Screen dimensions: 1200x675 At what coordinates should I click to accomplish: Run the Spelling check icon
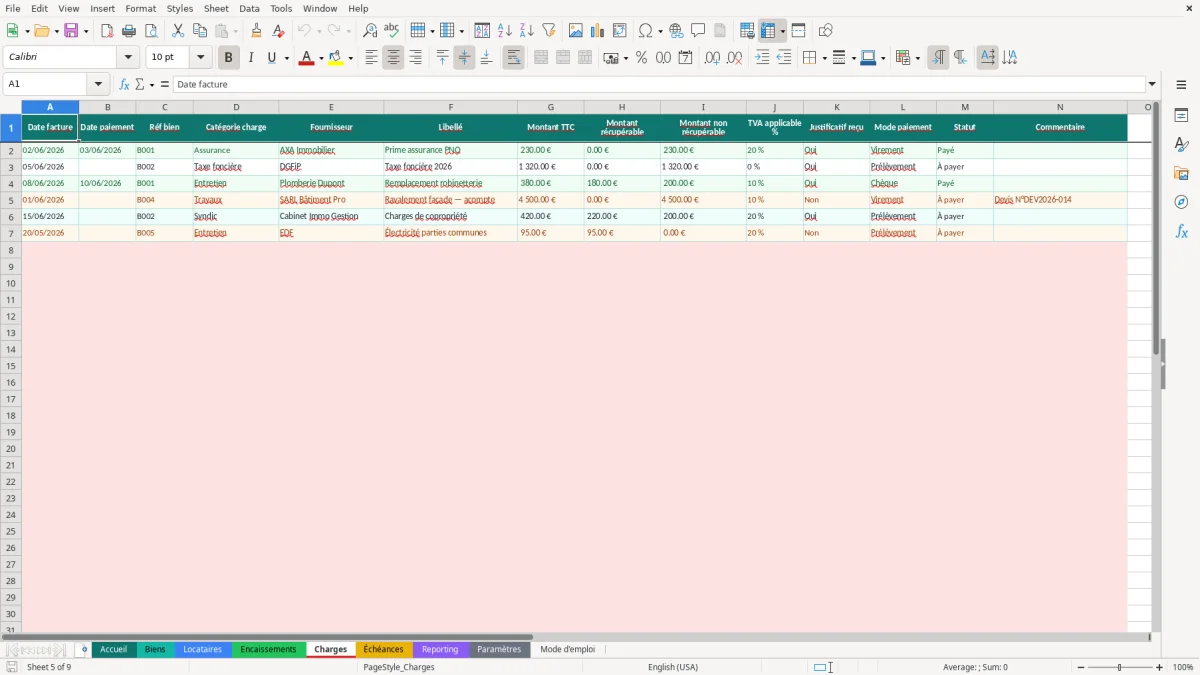392,31
